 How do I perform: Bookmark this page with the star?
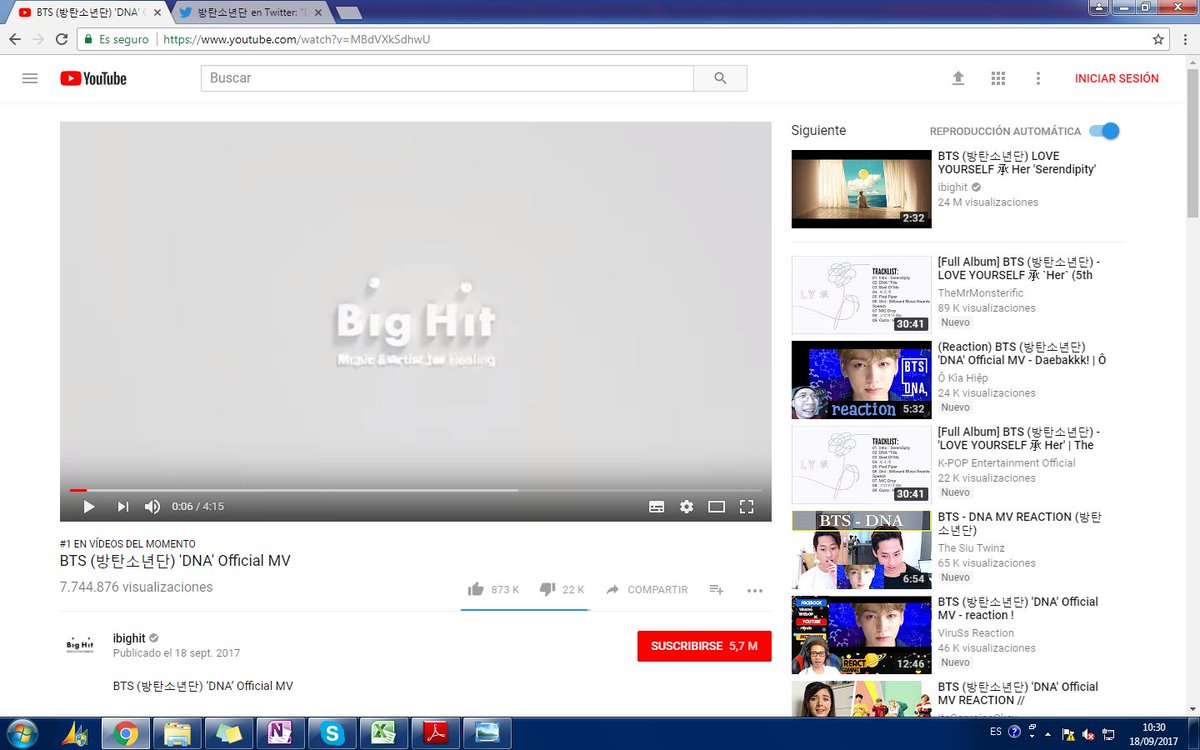coord(1158,39)
